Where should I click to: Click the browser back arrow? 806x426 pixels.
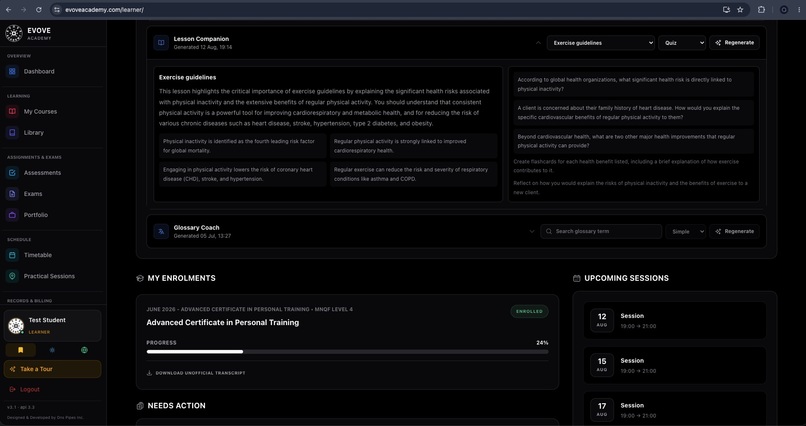[x=8, y=10]
